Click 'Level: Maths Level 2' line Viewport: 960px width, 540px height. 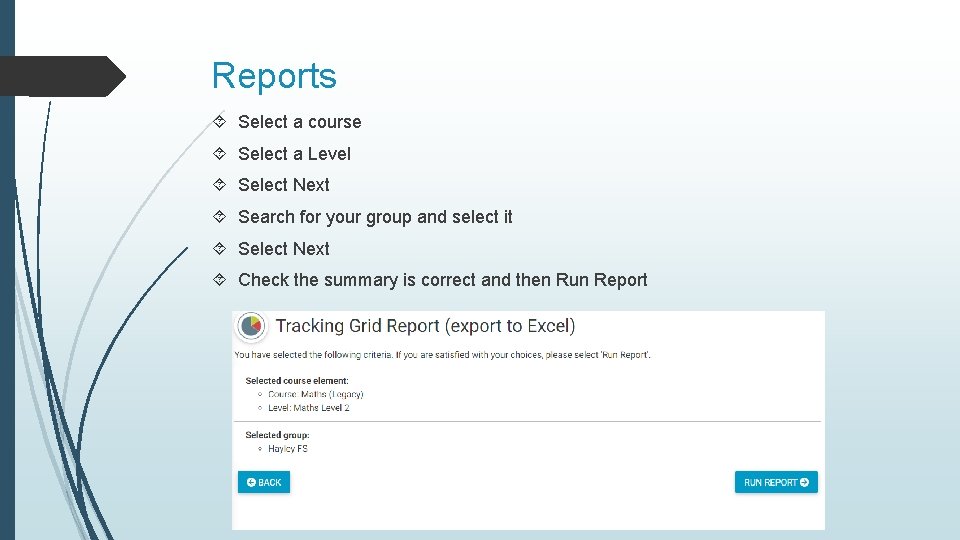(x=309, y=408)
